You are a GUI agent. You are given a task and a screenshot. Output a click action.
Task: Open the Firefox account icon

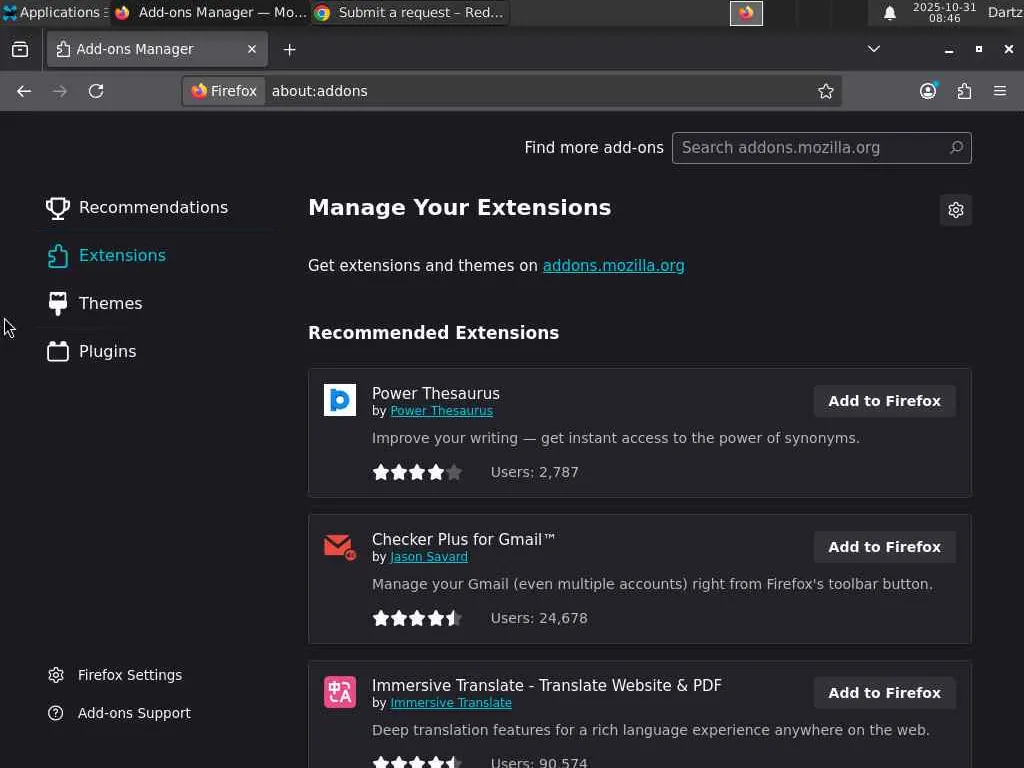pyautogui.click(x=928, y=91)
